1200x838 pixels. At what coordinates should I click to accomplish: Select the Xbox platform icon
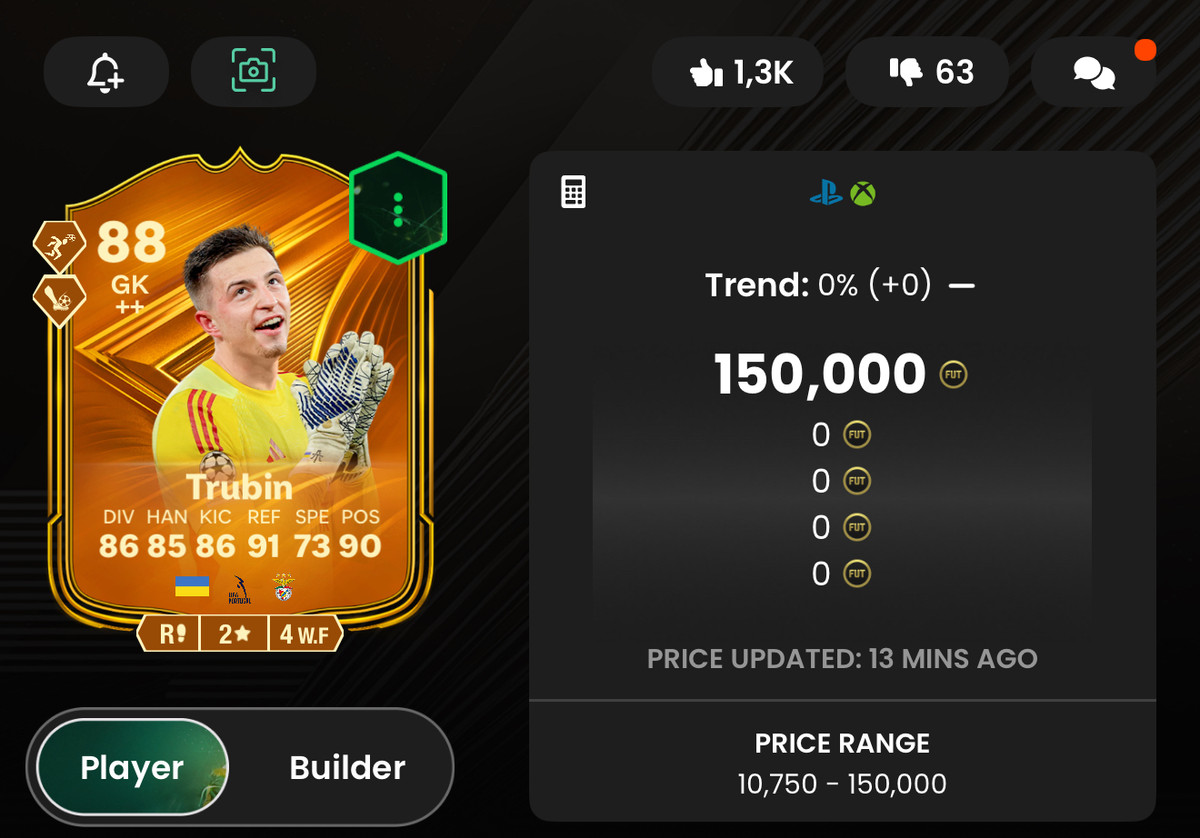(x=863, y=193)
